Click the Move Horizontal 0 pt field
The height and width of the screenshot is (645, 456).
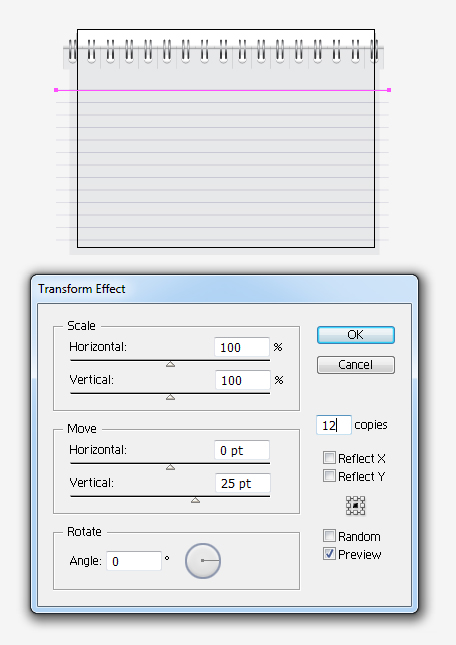pyautogui.click(x=242, y=450)
